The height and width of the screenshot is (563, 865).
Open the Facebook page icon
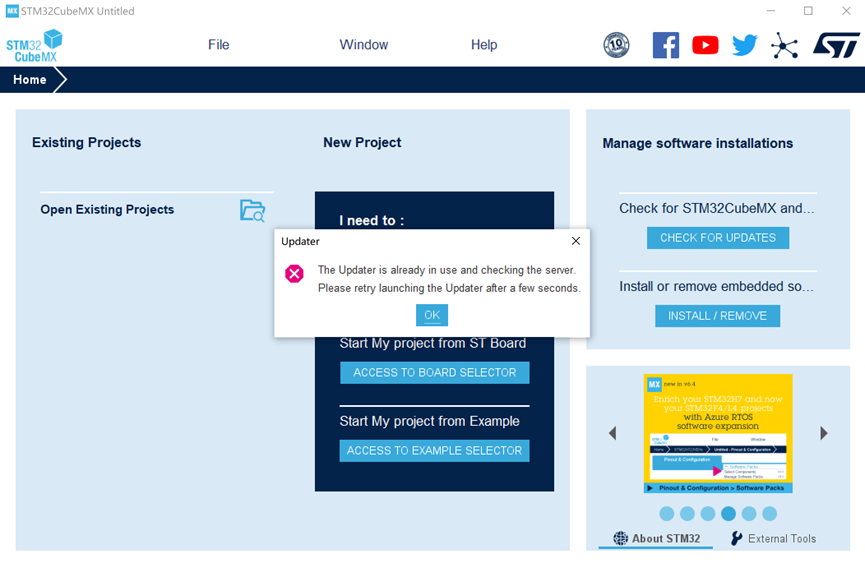pos(666,45)
